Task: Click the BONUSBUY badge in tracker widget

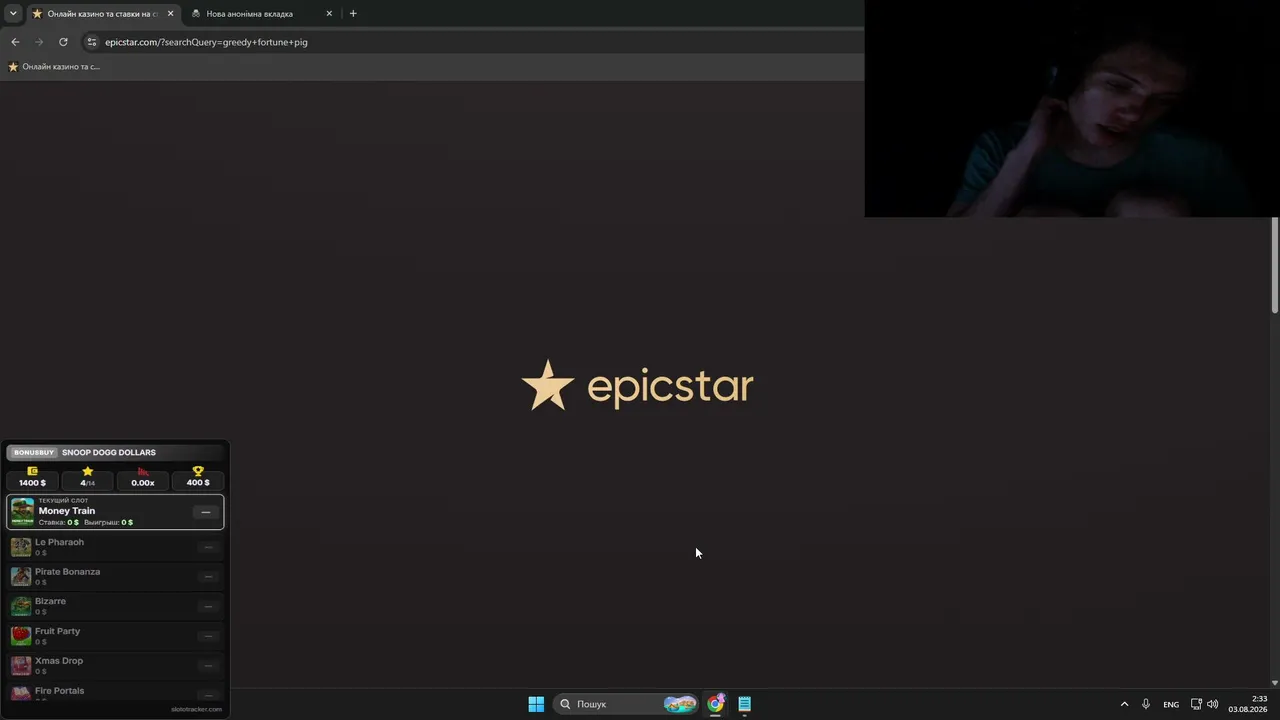Action: pyautogui.click(x=34, y=453)
